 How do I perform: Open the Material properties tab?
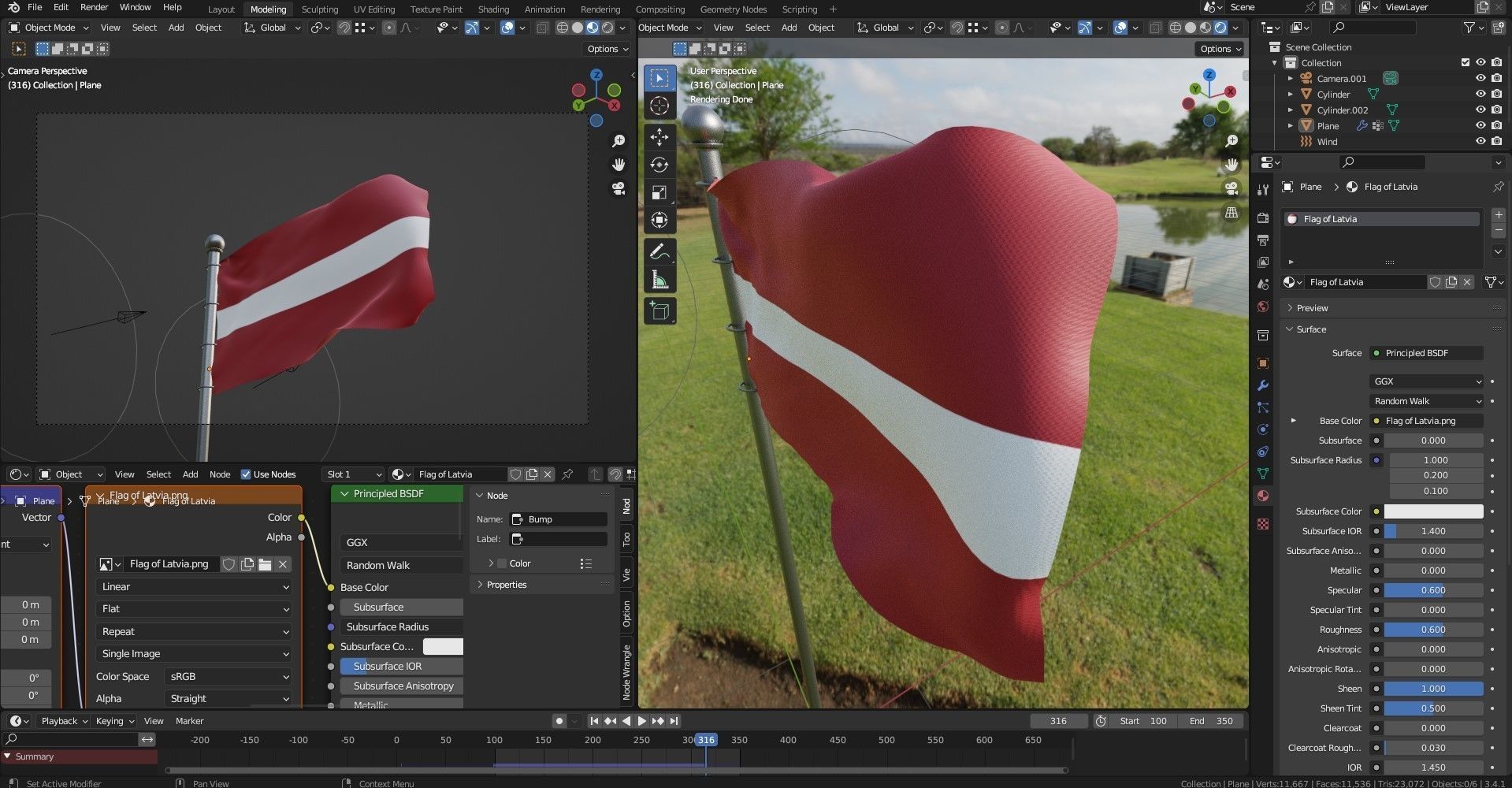point(1263,496)
